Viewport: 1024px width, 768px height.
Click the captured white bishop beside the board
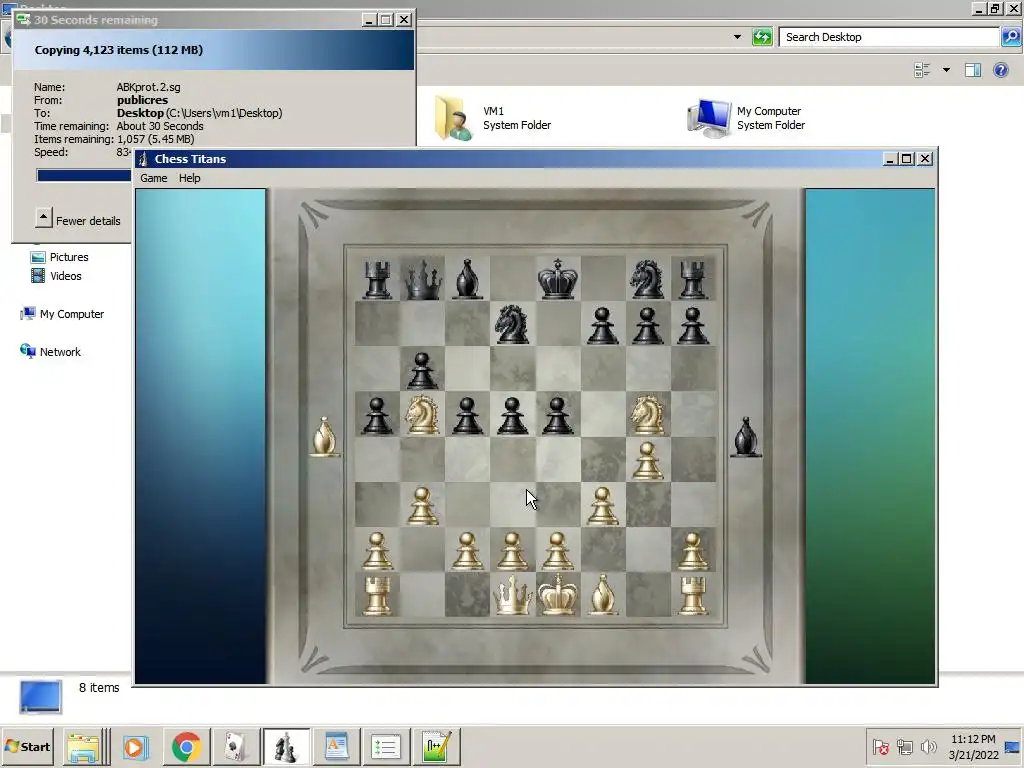325,436
